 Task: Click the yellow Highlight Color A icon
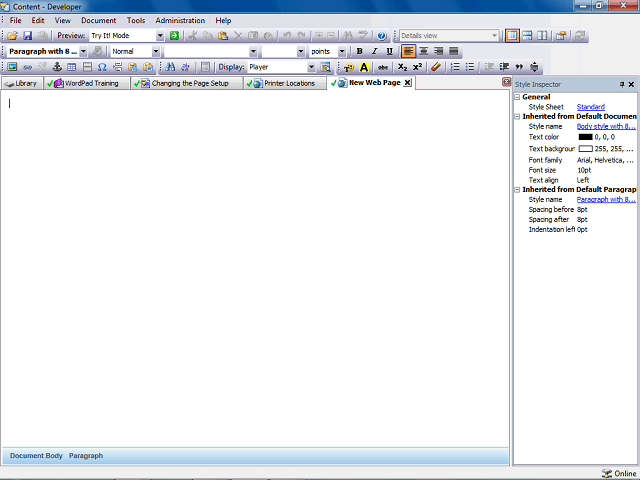[364, 67]
